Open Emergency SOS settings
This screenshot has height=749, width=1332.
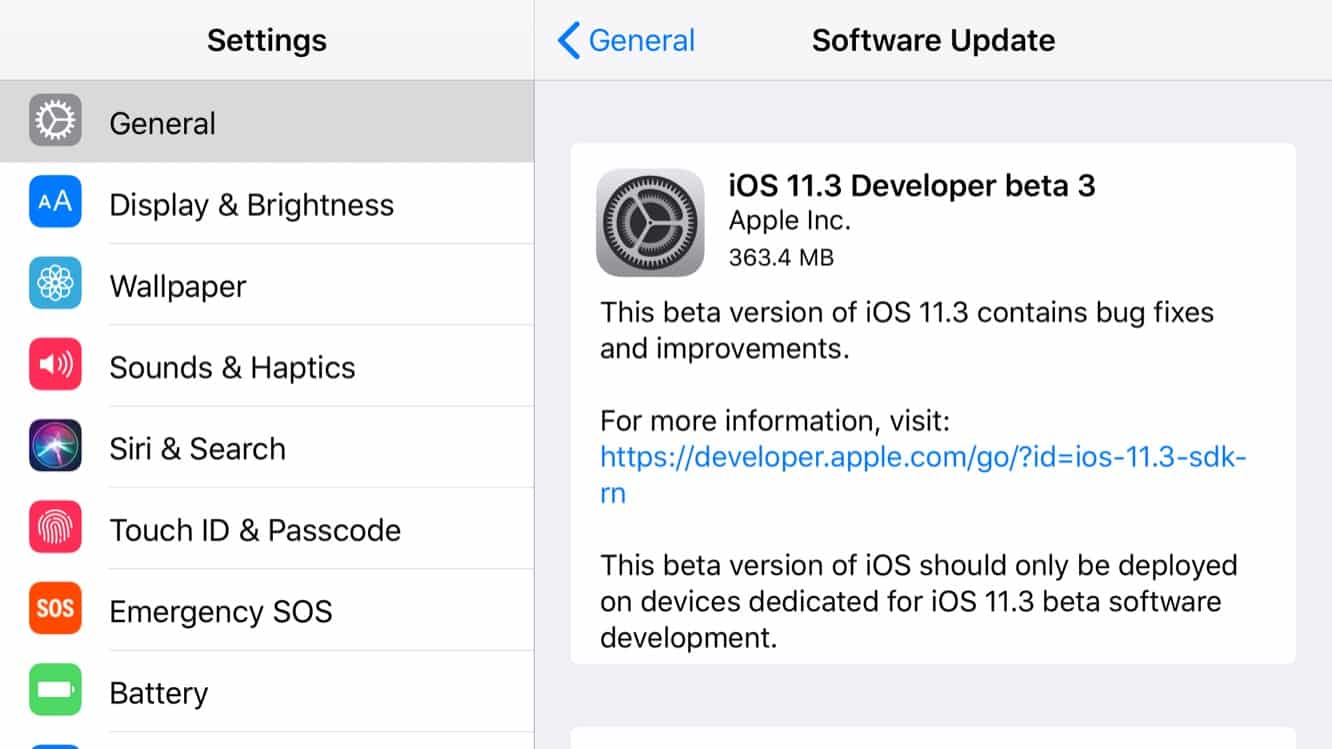222,611
